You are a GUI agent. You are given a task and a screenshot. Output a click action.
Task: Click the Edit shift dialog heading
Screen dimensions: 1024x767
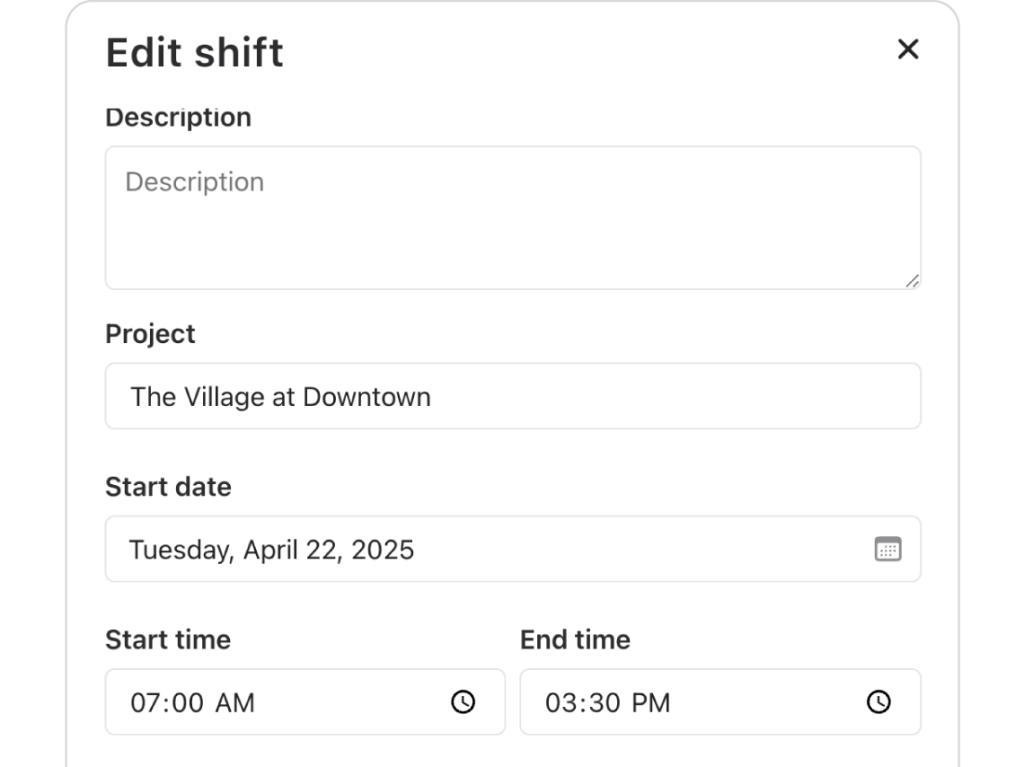(194, 52)
